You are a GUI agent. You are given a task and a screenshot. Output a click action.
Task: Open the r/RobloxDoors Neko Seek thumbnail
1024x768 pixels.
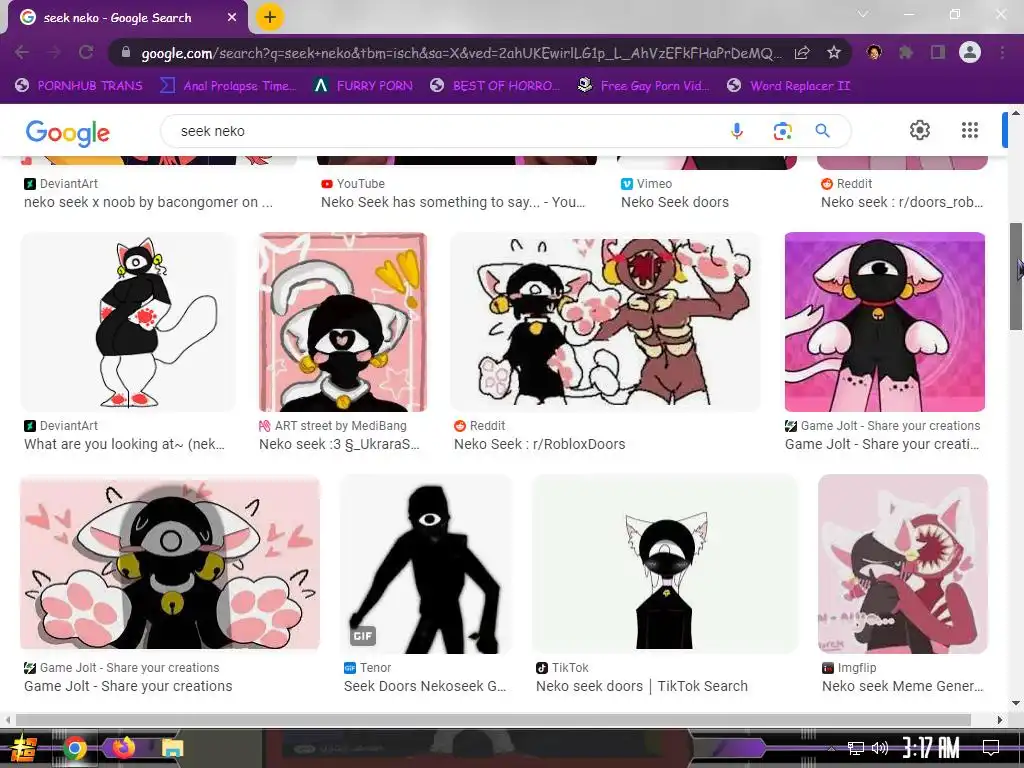(605, 322)
